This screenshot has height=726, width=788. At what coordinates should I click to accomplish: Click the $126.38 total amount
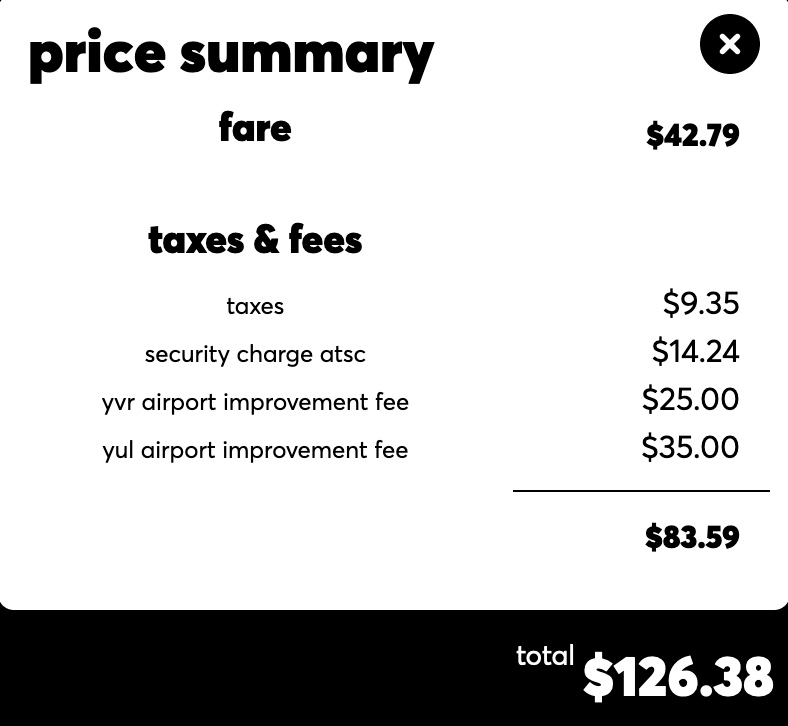678,676
